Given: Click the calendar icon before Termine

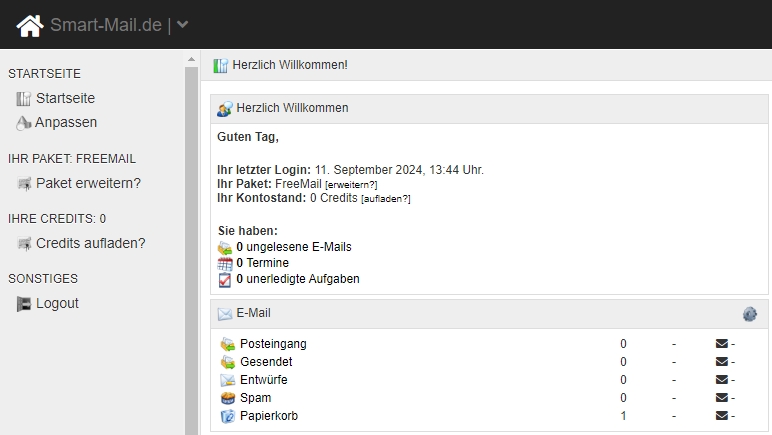Looking at the screenshot, I should pyautogui.click(x=225, y=264).
